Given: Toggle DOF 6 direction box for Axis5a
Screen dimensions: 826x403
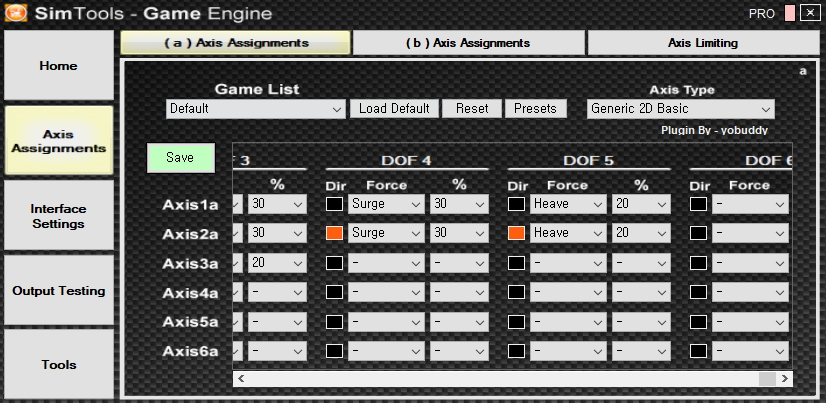Looking at the screenshot, I should point(699,321).
